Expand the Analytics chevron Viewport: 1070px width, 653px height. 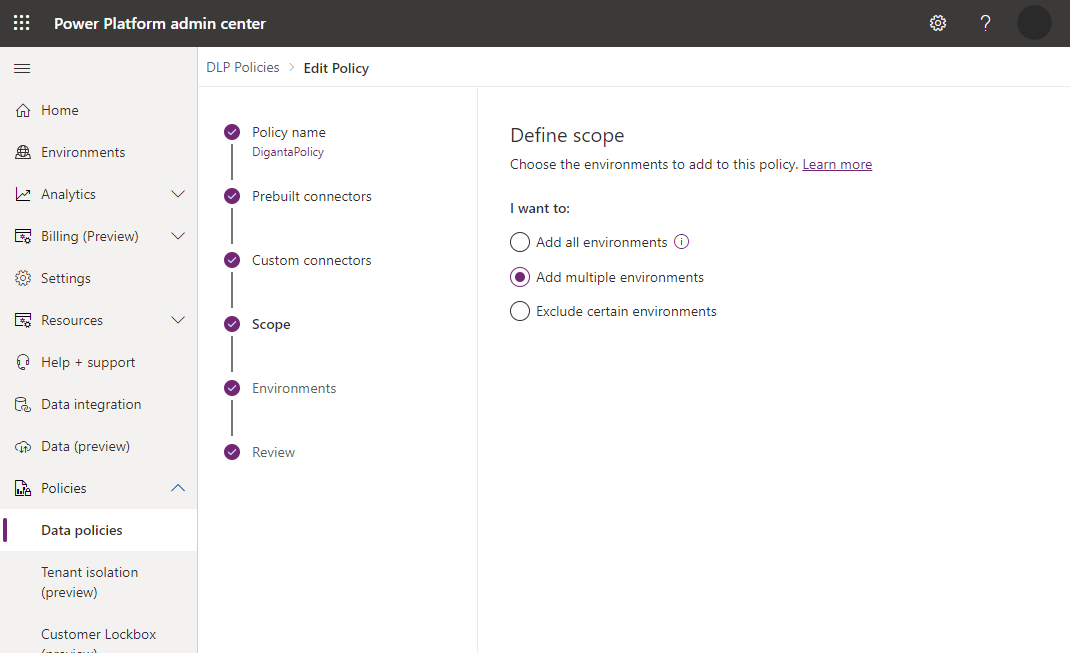pyautogui.click(x=178, y=194)
